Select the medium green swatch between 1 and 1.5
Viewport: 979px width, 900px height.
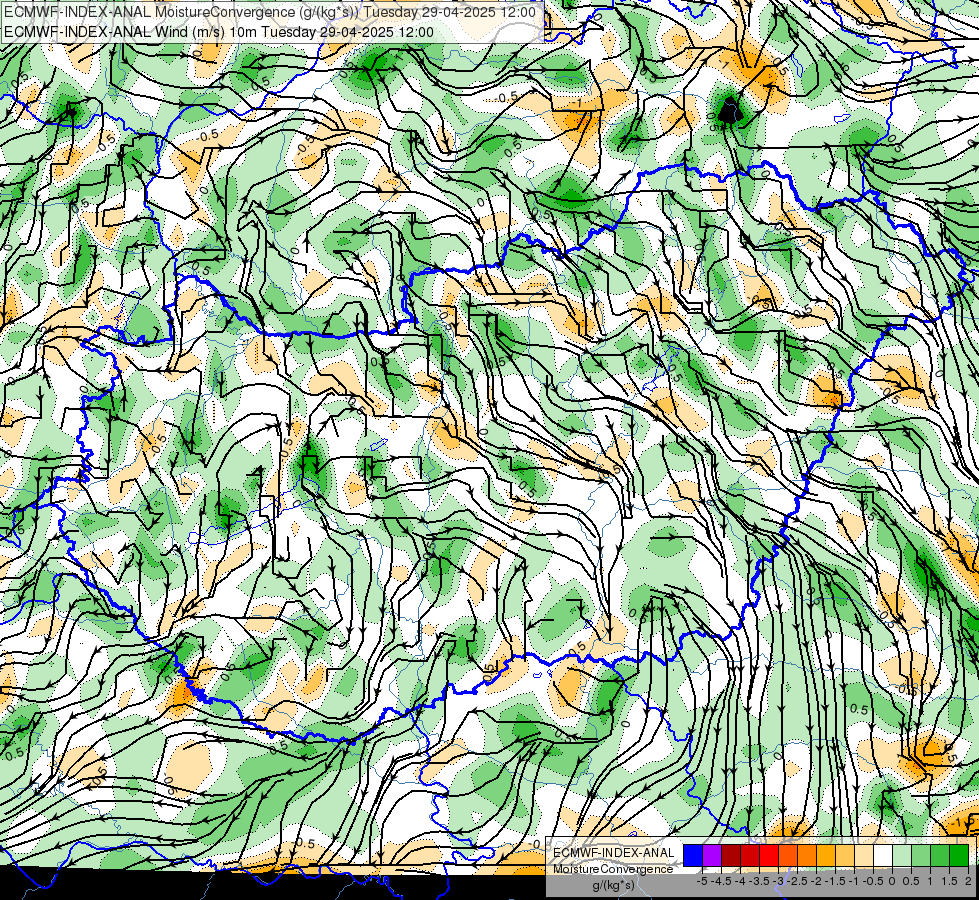pos(940,855)
